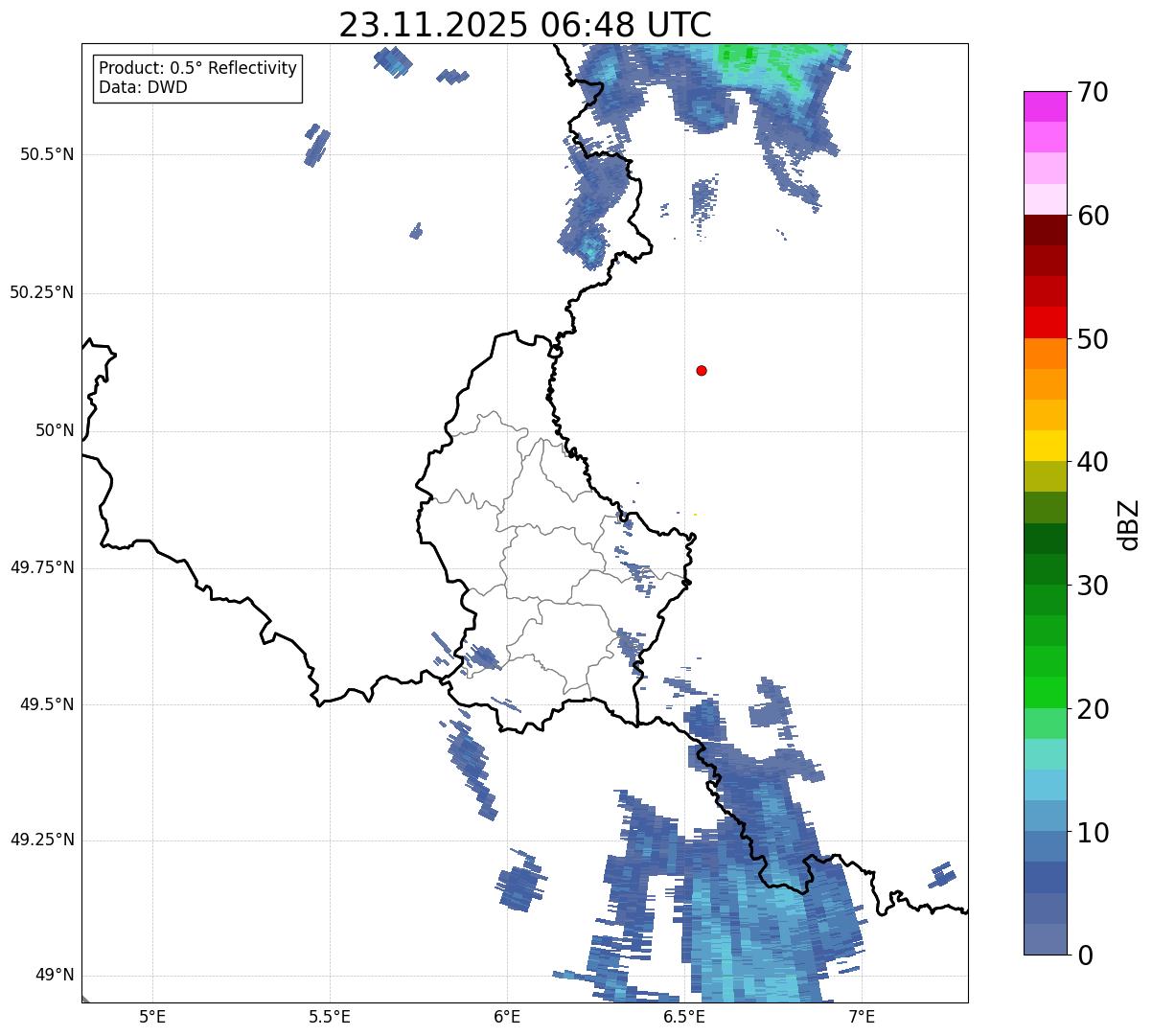Click the colorbar 40 tick label
The height and width of the screenshot is (1036, 1152).
point(1093,462)
